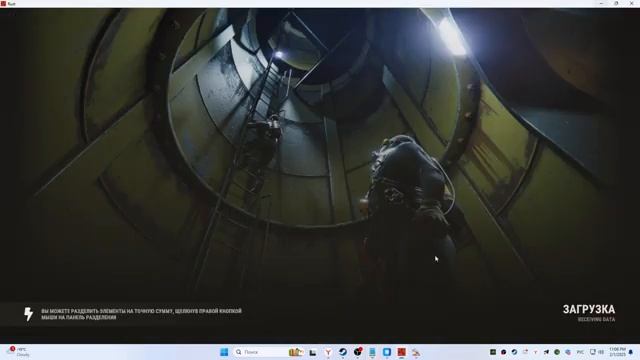Image resolution: width=640 pixels, height=360 pixels.
Task: Restore down the Rust game window
Action: pyautogui.click(x=616, y=3)
